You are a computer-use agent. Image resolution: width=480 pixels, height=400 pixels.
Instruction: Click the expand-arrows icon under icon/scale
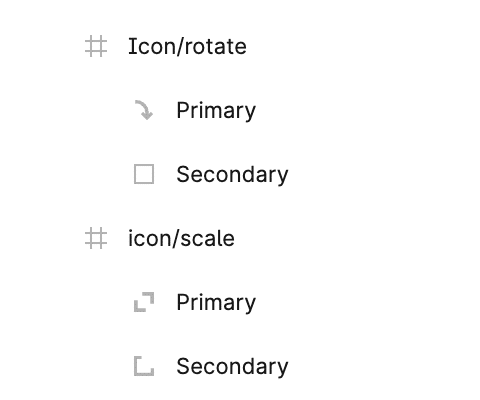click(x=144, y=302)
